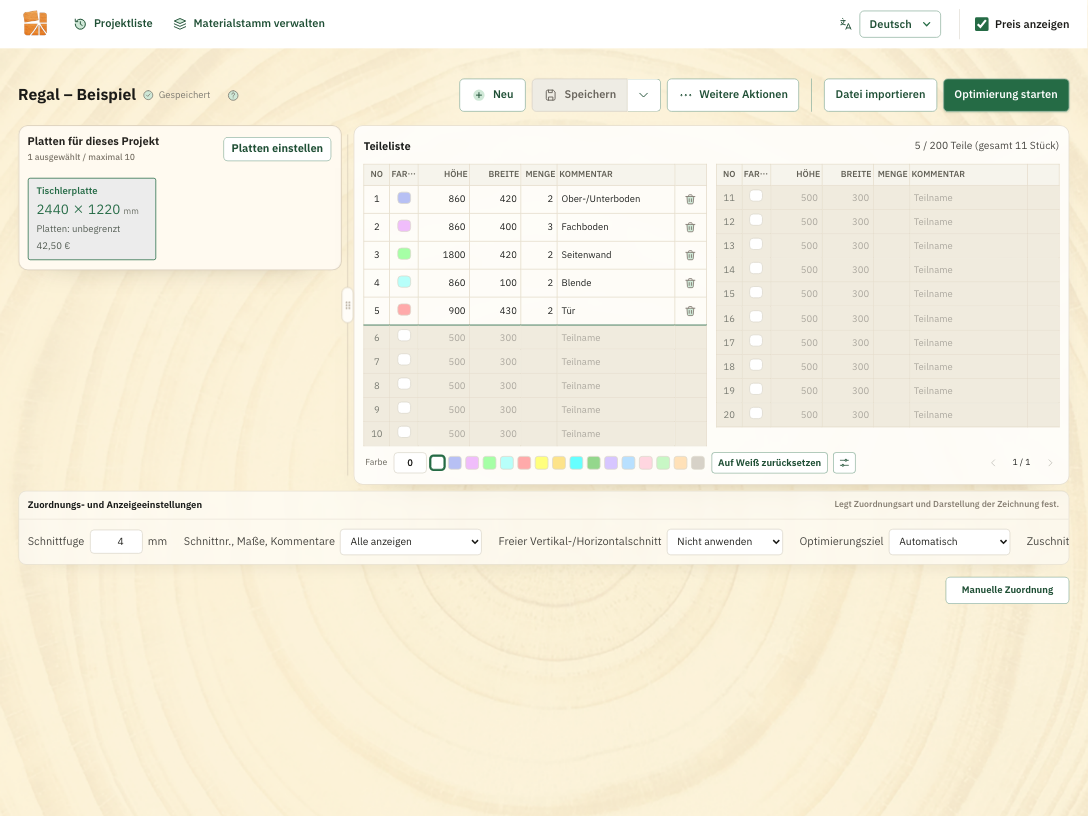Click the Kommentar cell Fachboden
1088x816 pixels.
coord(615,227)
